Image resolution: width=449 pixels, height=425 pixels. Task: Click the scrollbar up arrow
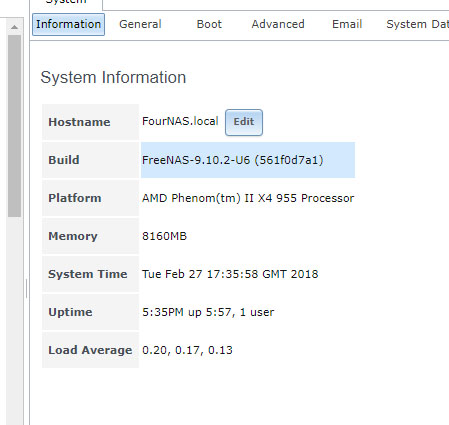[x=14, y=27]
